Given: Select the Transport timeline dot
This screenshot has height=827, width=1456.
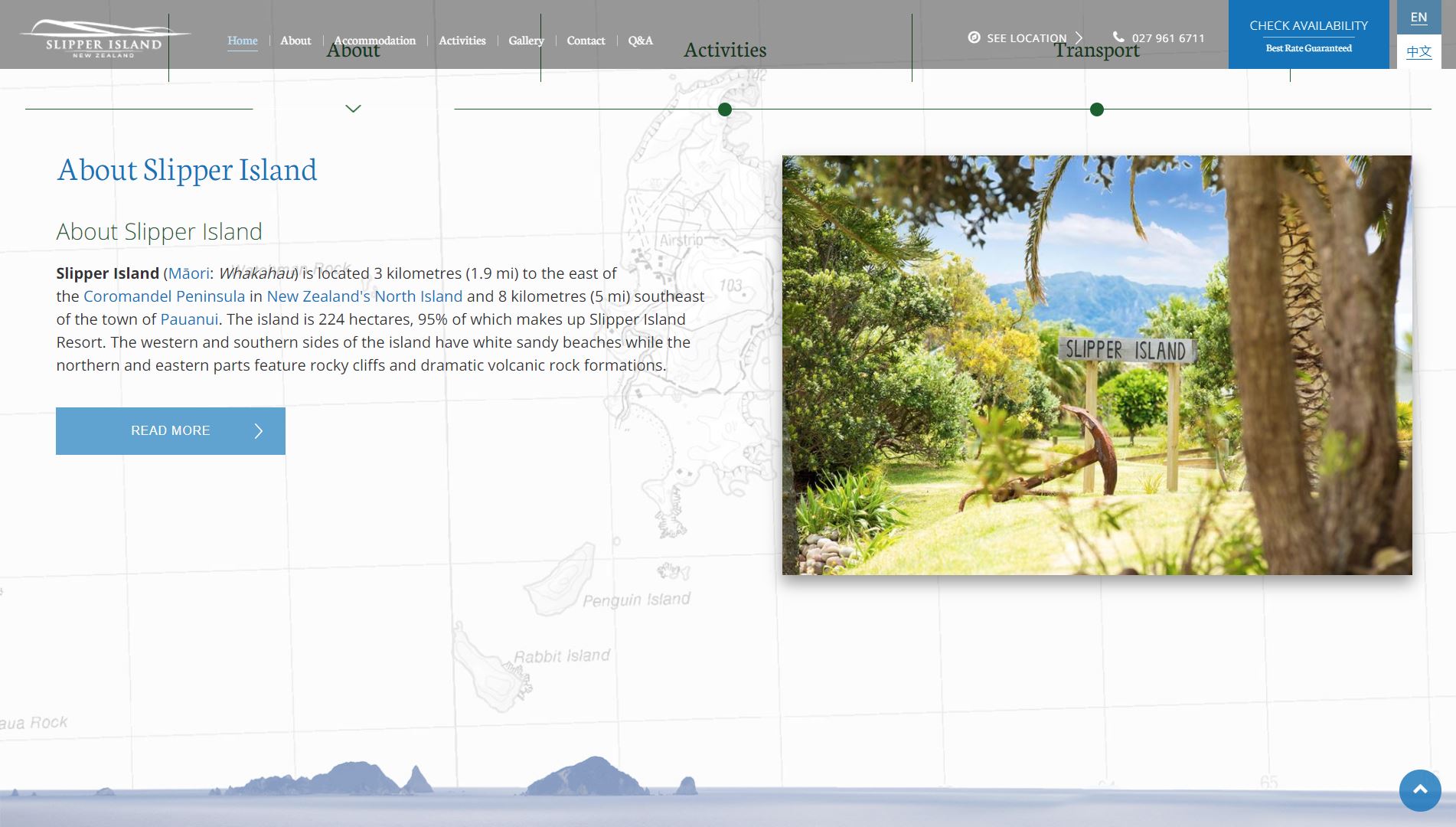Looking at the screenshot, I should [x=1096, y=110].
